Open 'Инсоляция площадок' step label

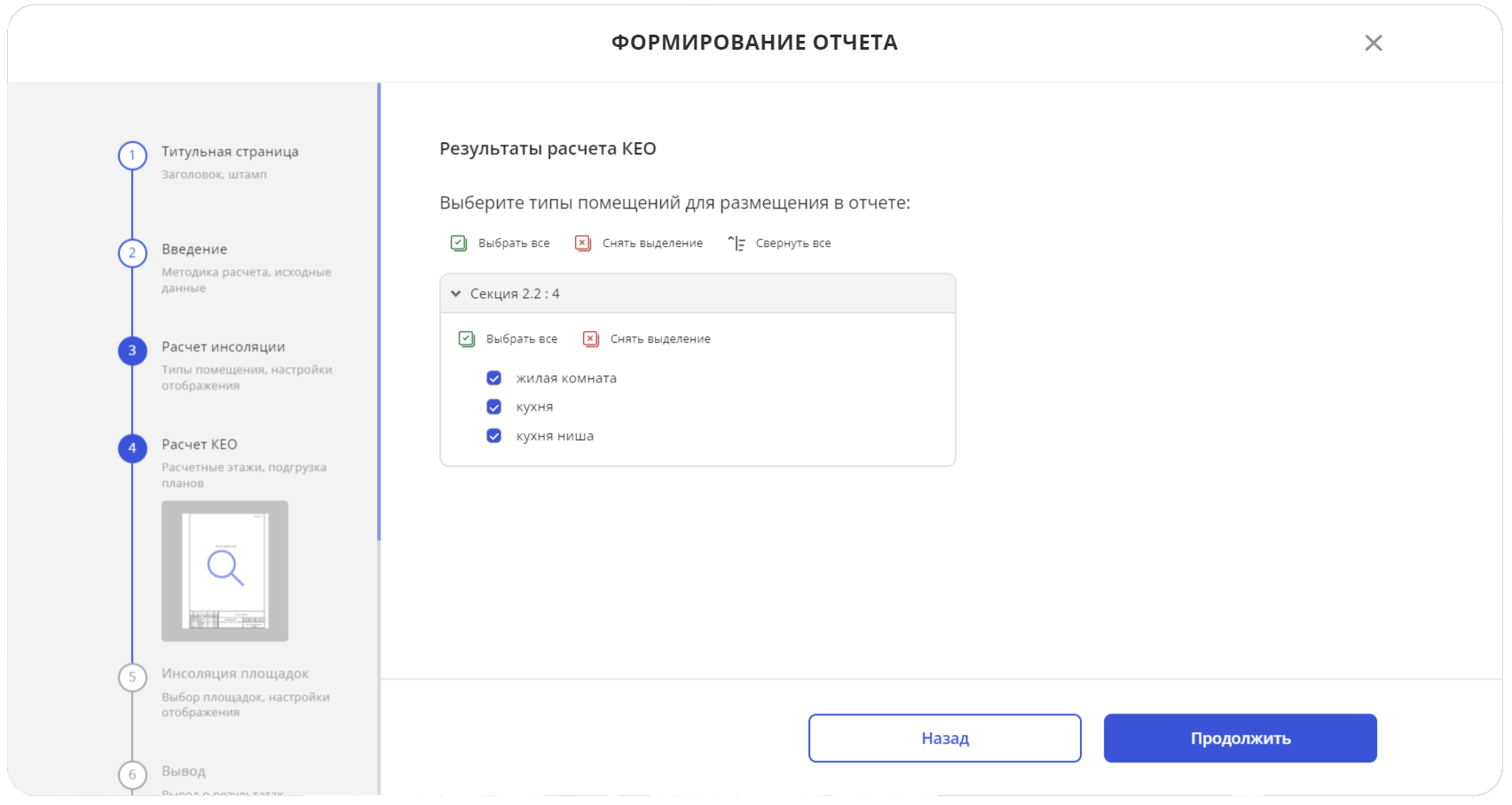click(x=235, y=674)
